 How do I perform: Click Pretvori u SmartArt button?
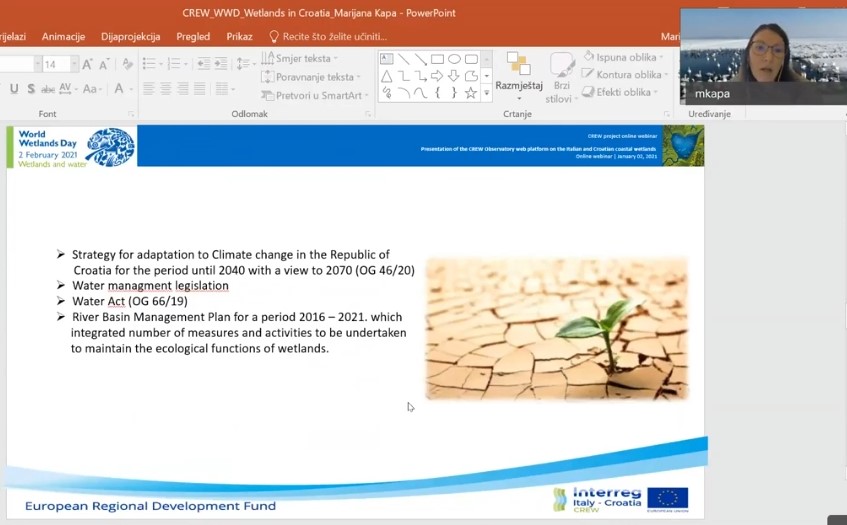click(316, 95)
